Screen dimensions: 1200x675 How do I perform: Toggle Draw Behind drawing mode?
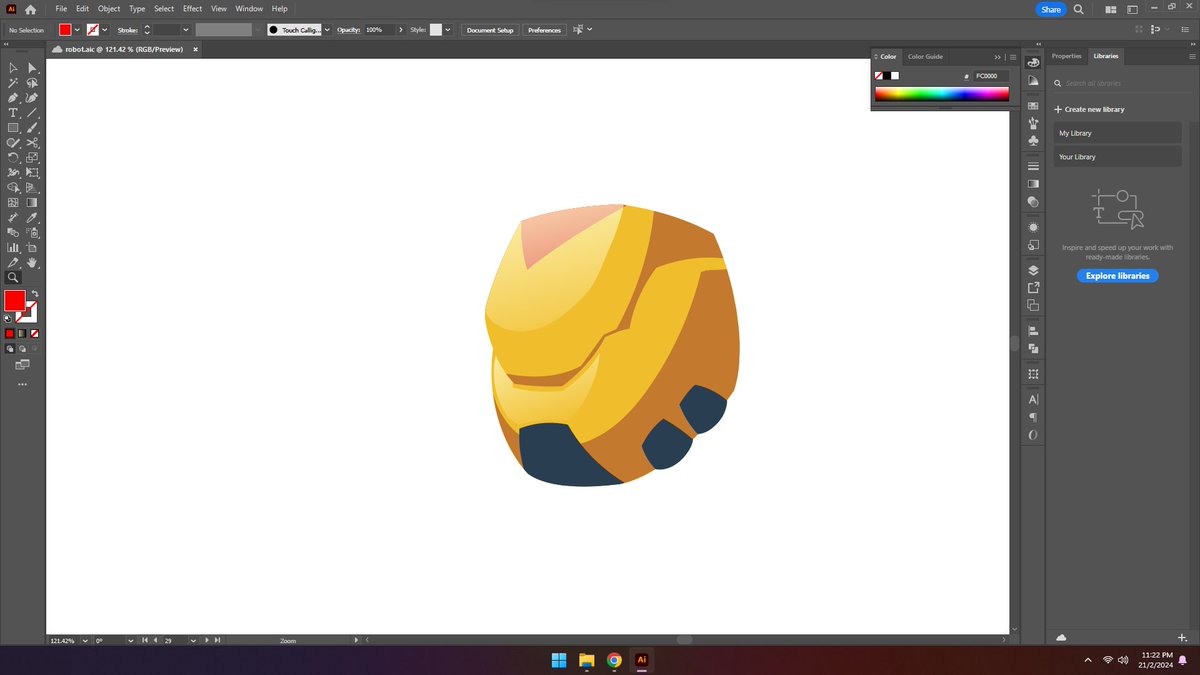click(22, 348)
